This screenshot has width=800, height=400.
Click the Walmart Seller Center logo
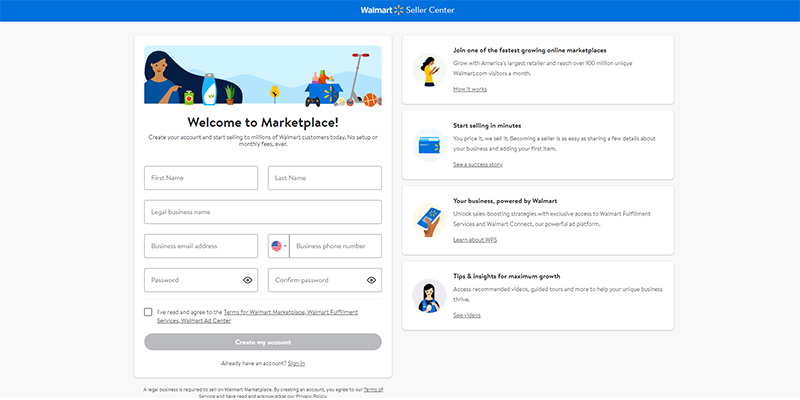pos(399,10)
